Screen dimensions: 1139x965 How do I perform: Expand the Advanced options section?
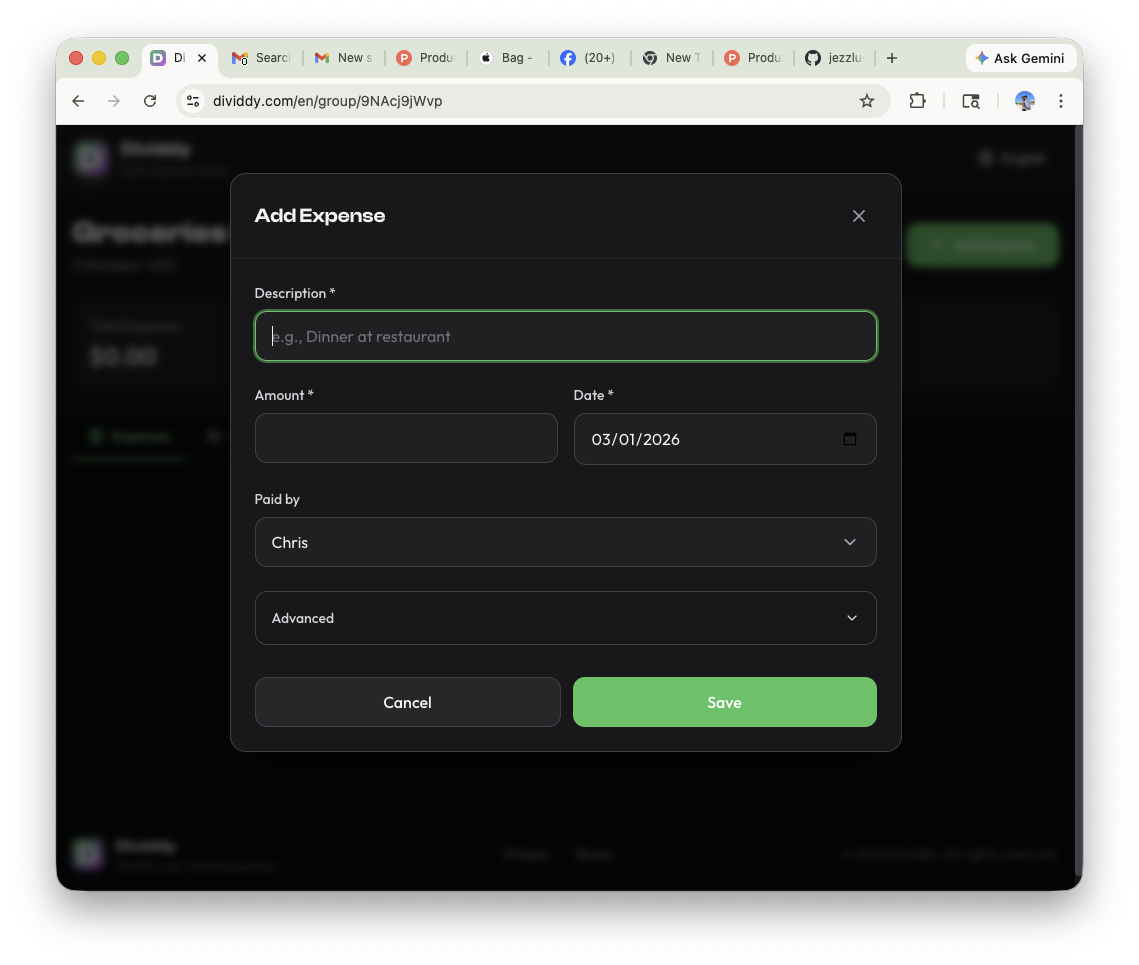pos(566,618)
